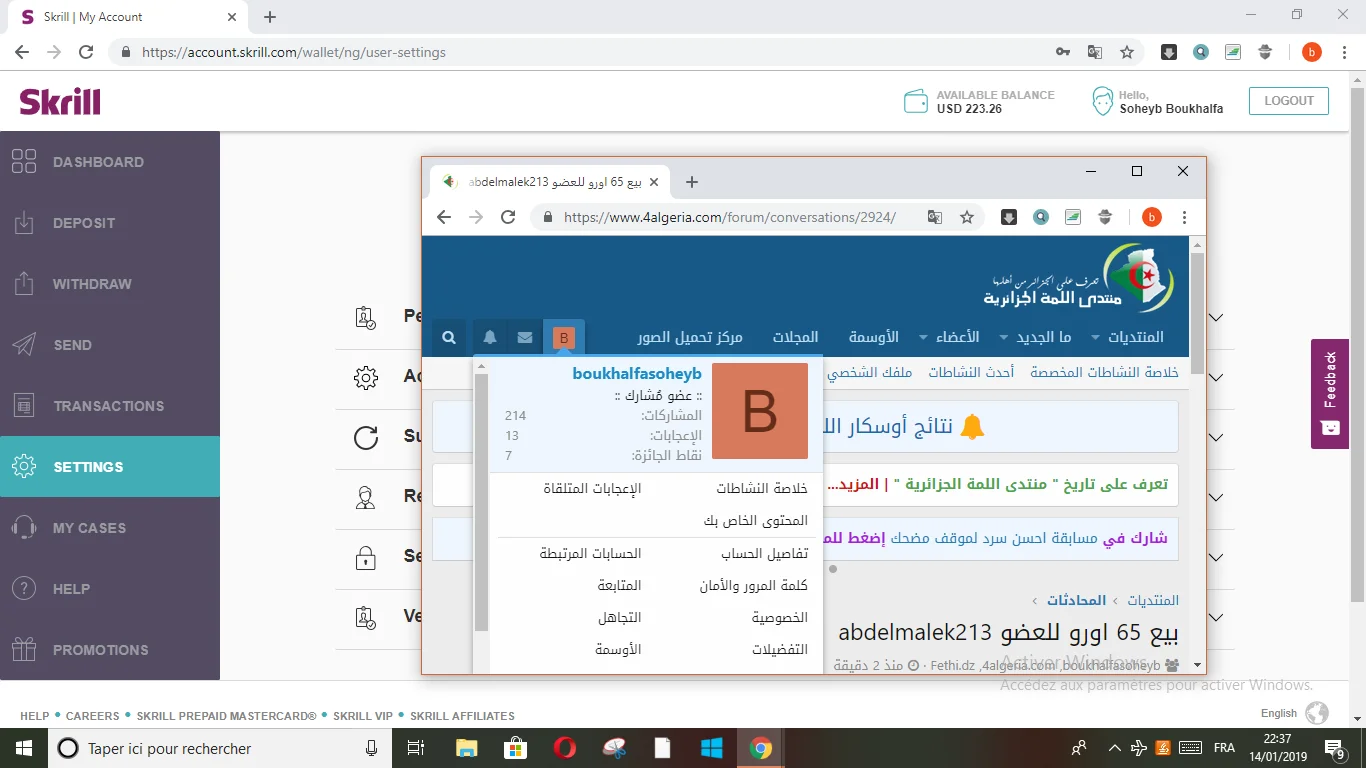
Task: Click the LOGOUT button
Action: pyautogui.click(x=1289, y=101)
